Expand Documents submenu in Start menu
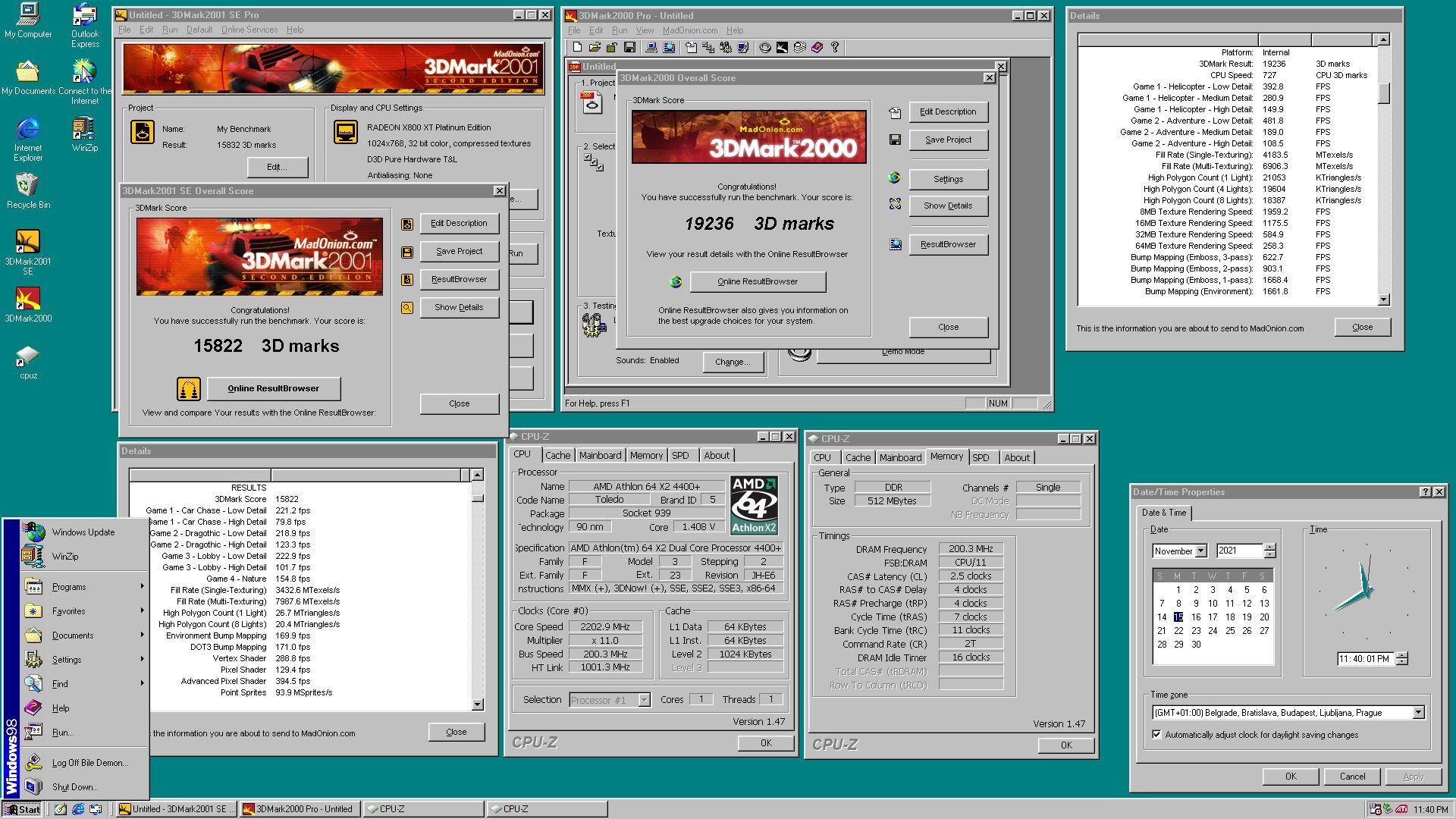 [x=84, y=635]
